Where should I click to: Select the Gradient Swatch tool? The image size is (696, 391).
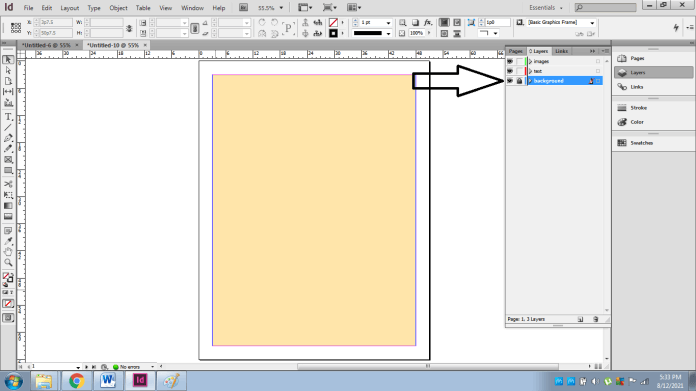[x=8, y=206]
